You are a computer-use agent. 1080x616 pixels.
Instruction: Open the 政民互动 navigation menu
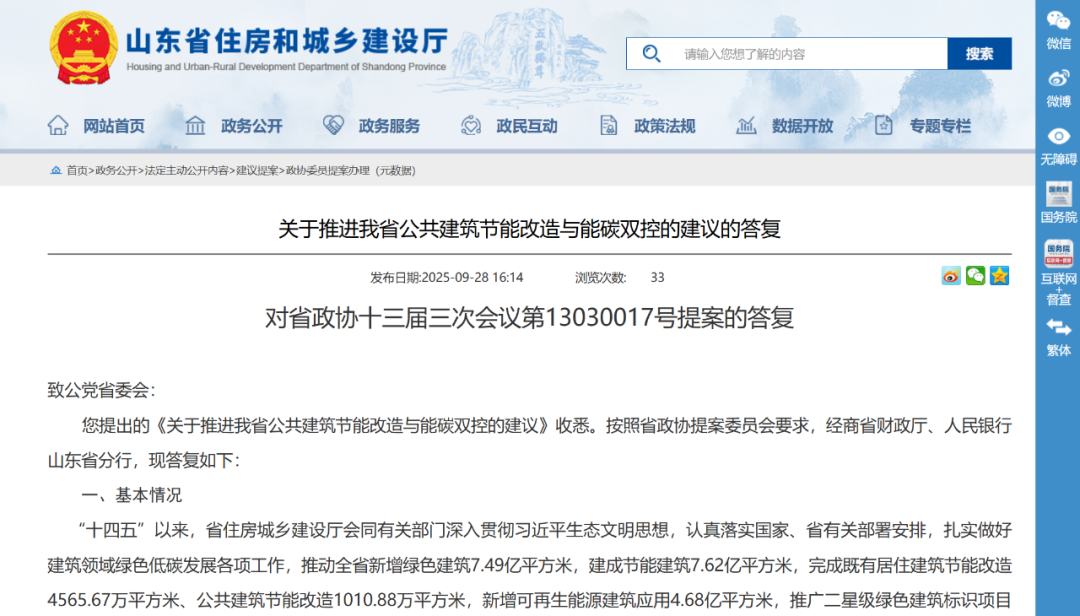click(x=509, y=126)
